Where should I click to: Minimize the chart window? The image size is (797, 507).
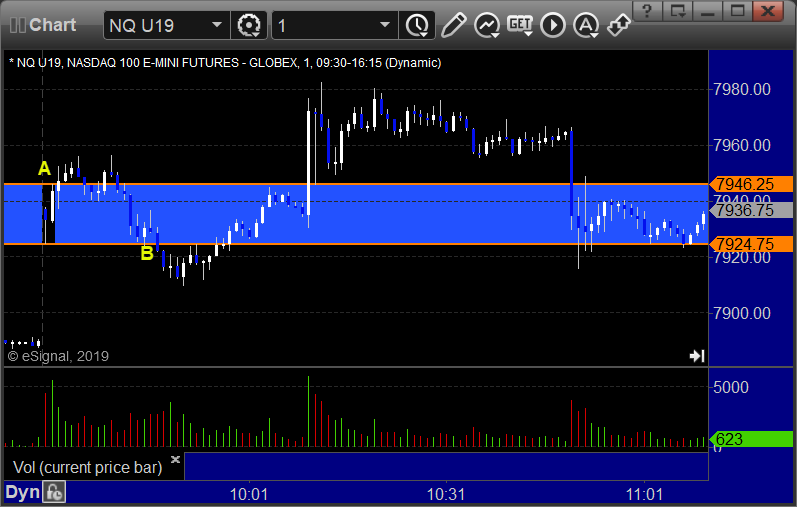click(708, 11)
